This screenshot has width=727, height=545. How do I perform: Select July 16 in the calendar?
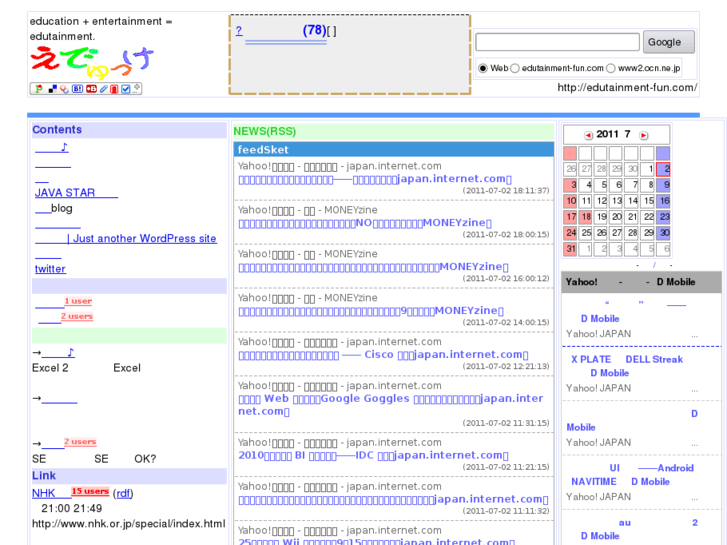pyautogui.click(x=663, y=201)
